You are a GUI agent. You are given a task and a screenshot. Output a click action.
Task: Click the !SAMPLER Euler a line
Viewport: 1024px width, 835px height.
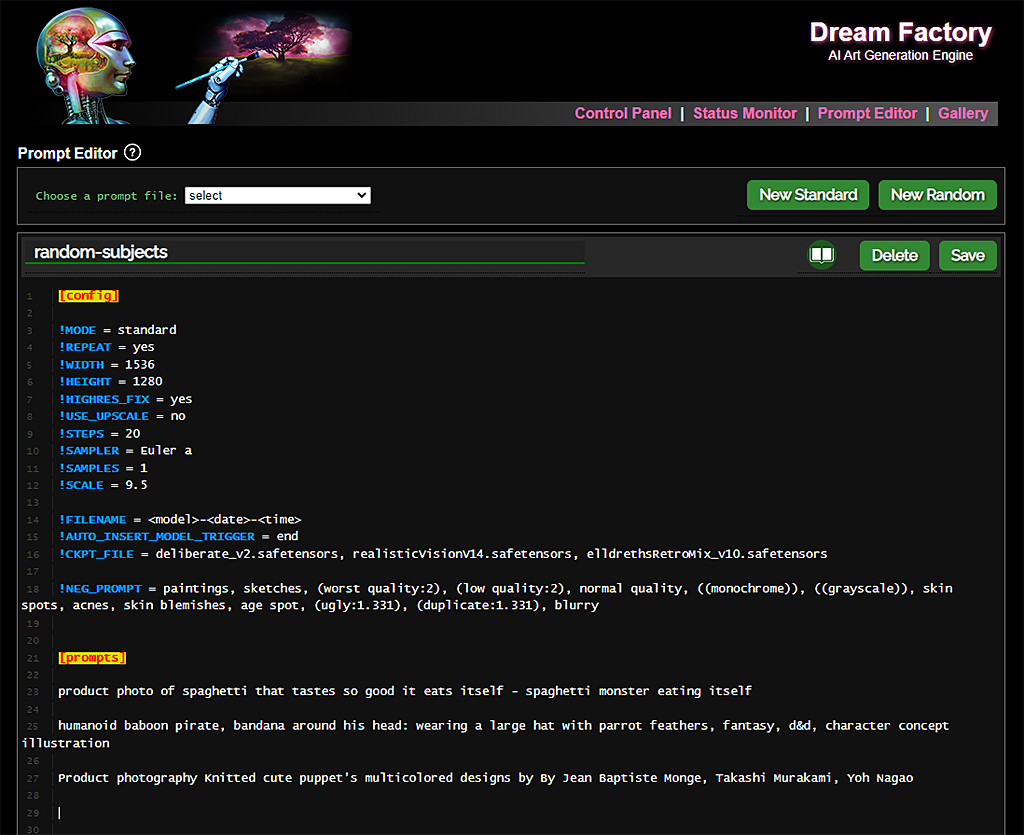(x=125, y=450)
